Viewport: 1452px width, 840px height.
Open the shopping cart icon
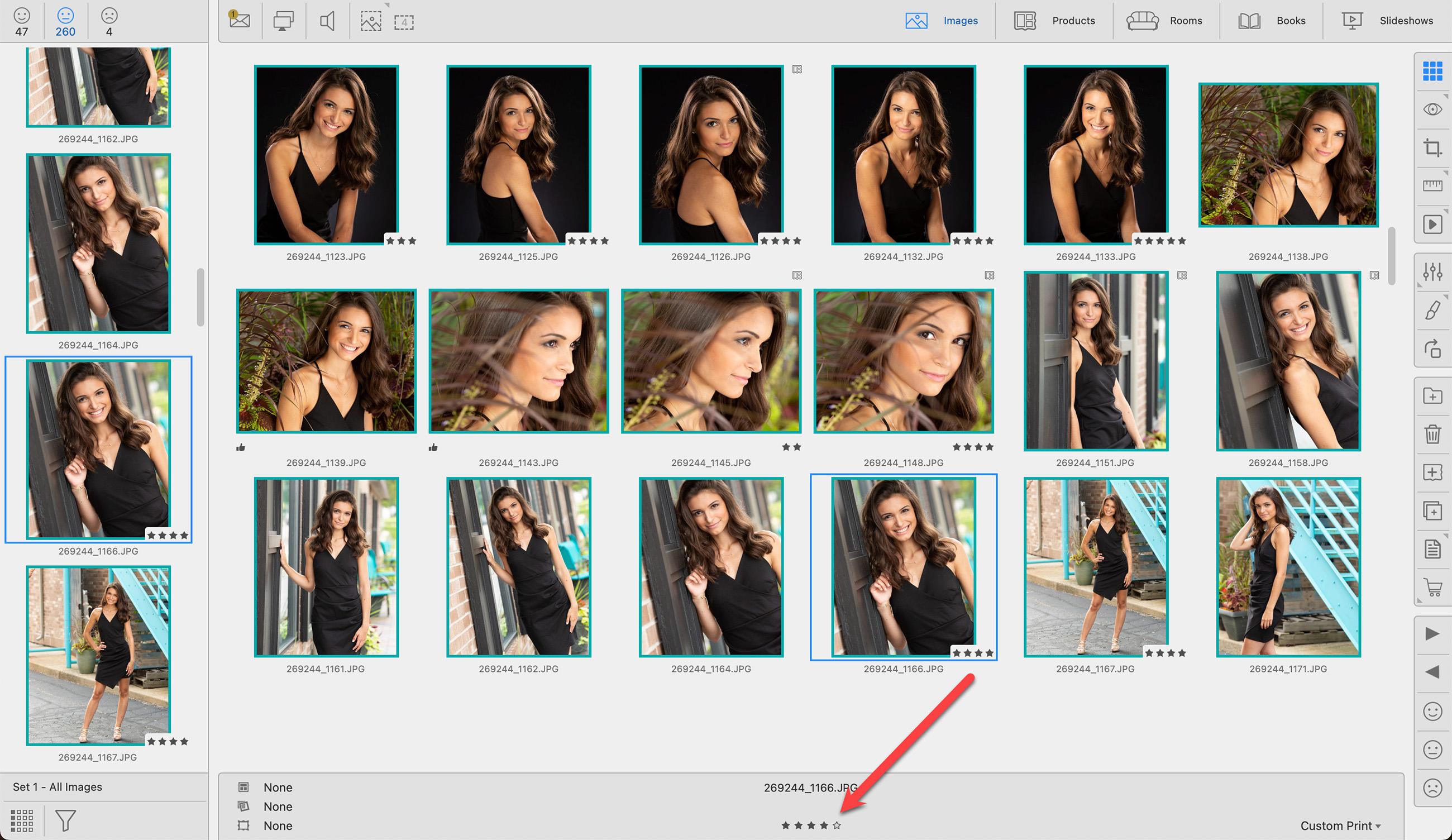1432,588
